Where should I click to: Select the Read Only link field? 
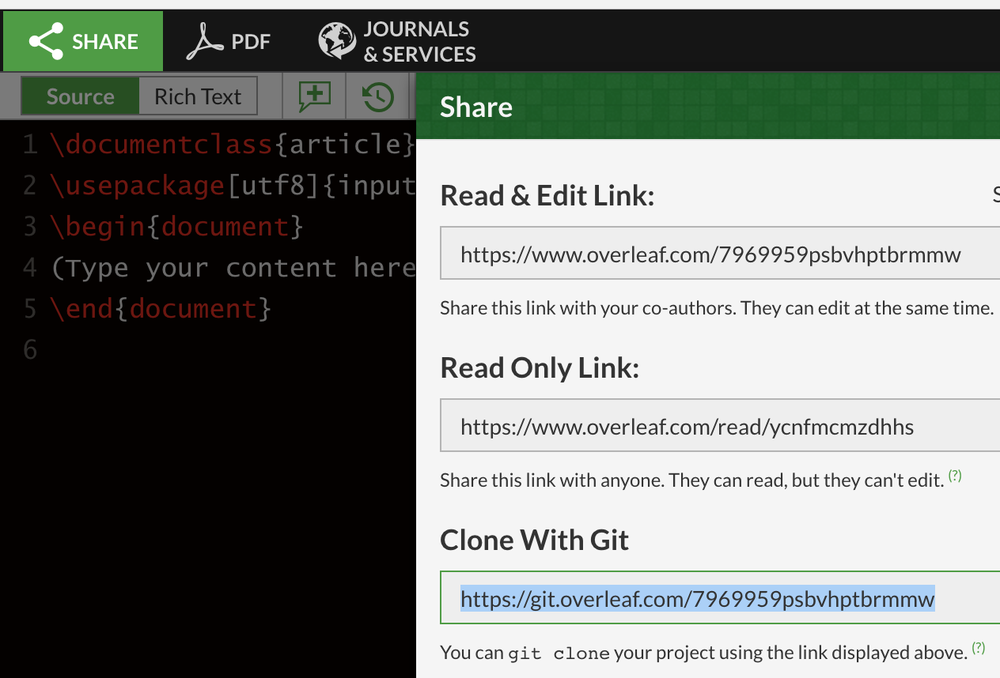[x=720, y=425]
